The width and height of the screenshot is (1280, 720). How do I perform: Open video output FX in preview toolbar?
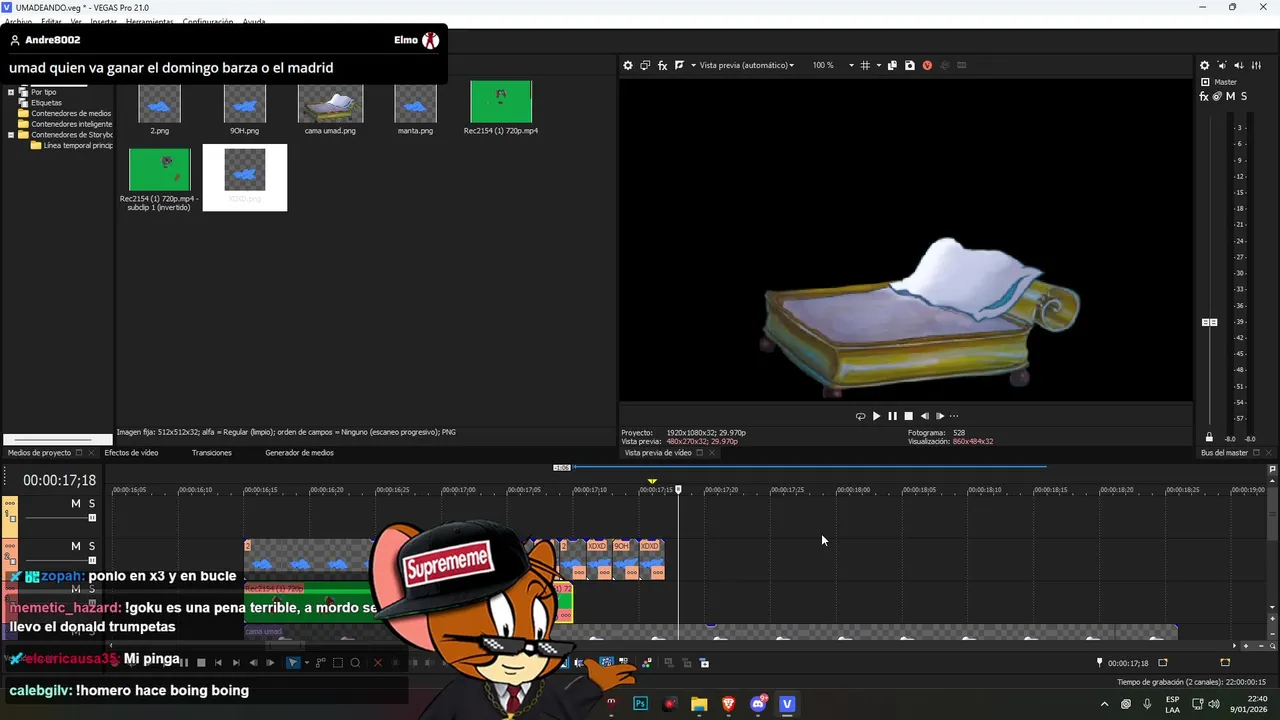[662, 65]
